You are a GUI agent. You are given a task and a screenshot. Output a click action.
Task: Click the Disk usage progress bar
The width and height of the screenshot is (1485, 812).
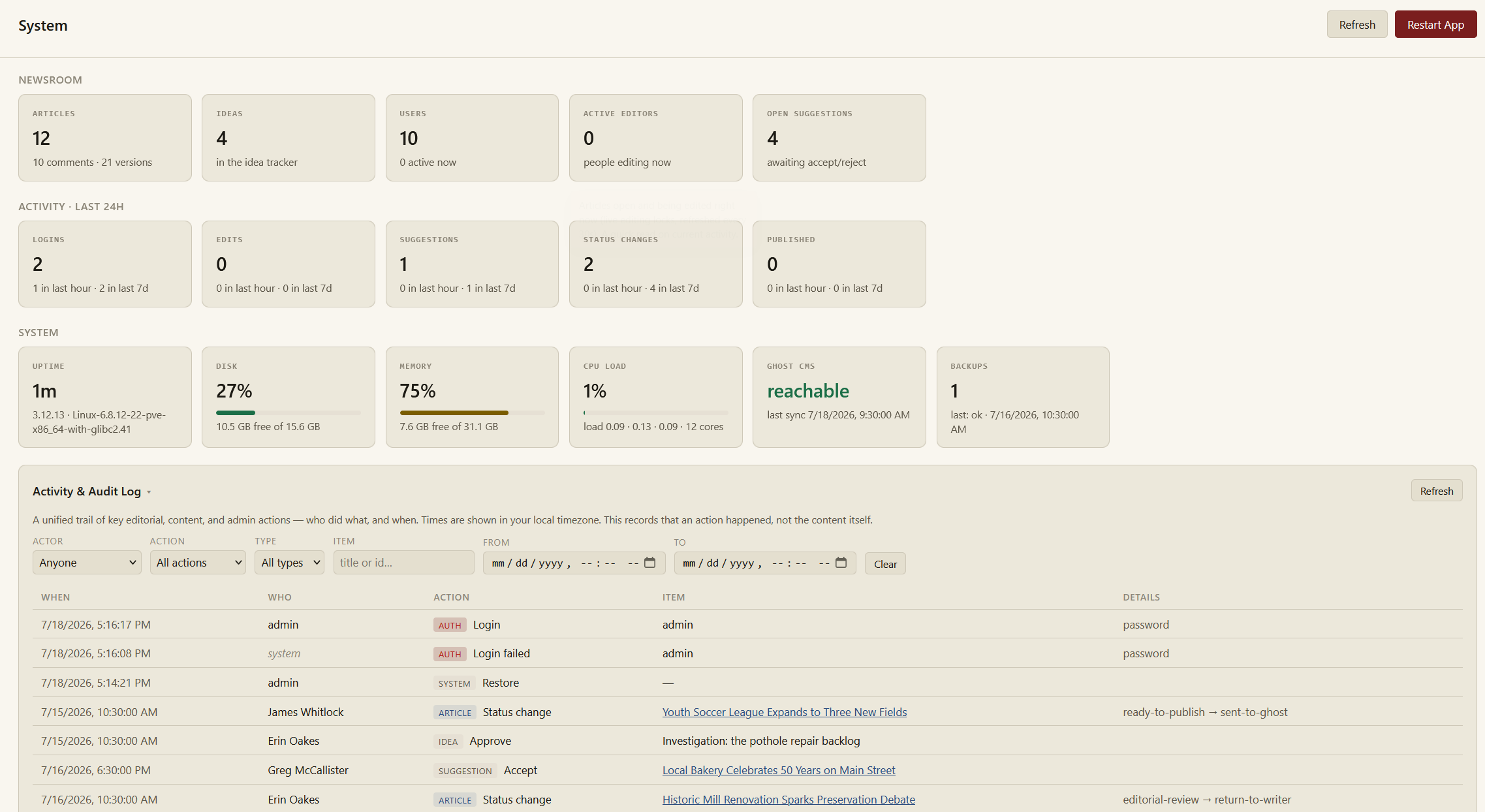[289, 413]
